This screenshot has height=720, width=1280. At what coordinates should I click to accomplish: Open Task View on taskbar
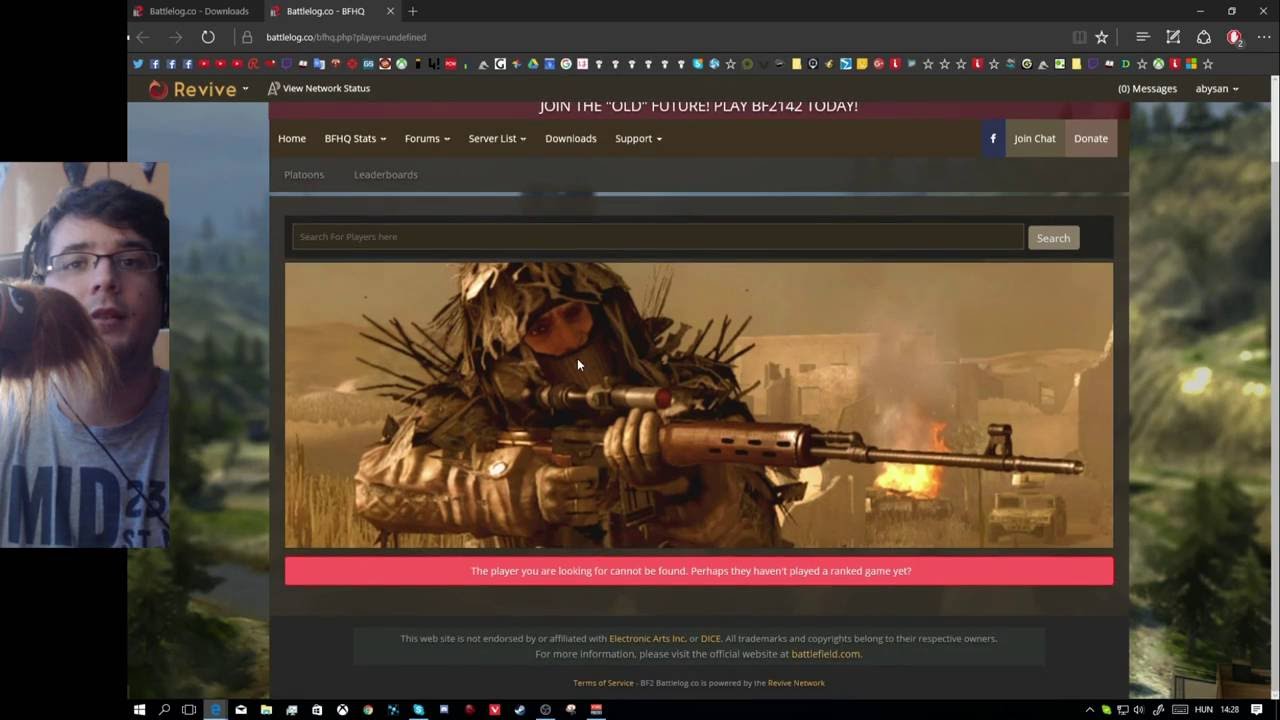[189, 710]
